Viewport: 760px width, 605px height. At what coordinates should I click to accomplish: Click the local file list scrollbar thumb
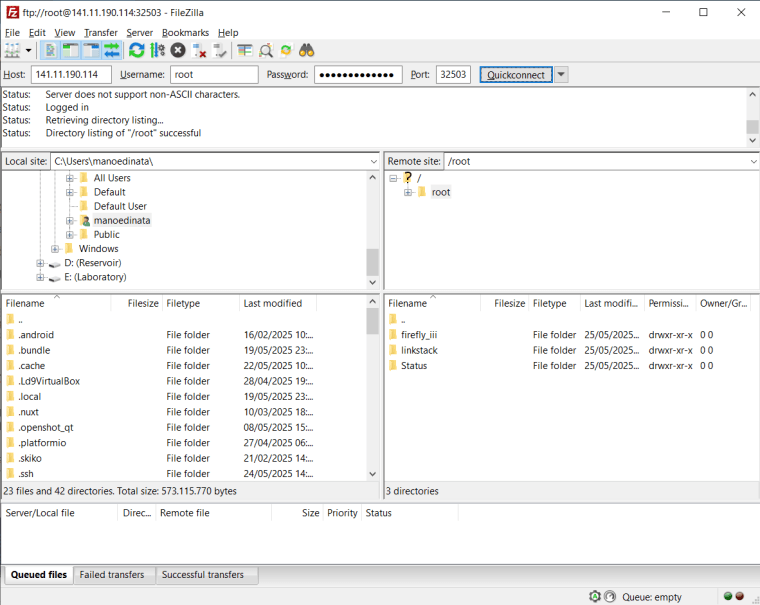pyautogui.click(x=372, y=321)
